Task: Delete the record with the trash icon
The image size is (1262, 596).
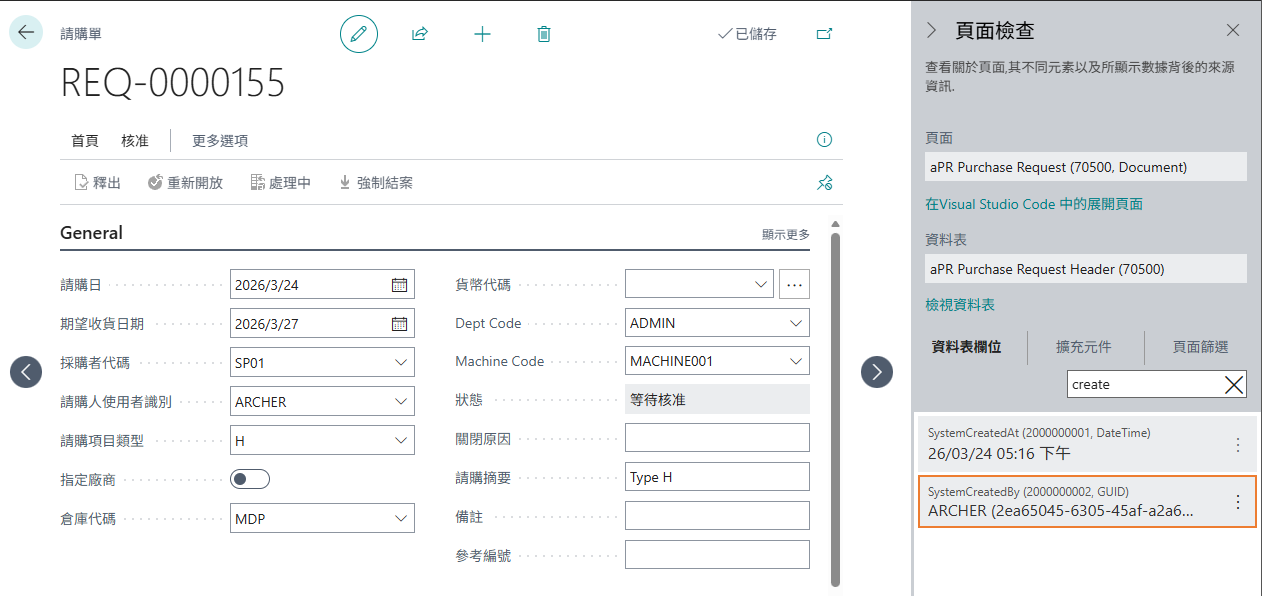Action: 544,34
